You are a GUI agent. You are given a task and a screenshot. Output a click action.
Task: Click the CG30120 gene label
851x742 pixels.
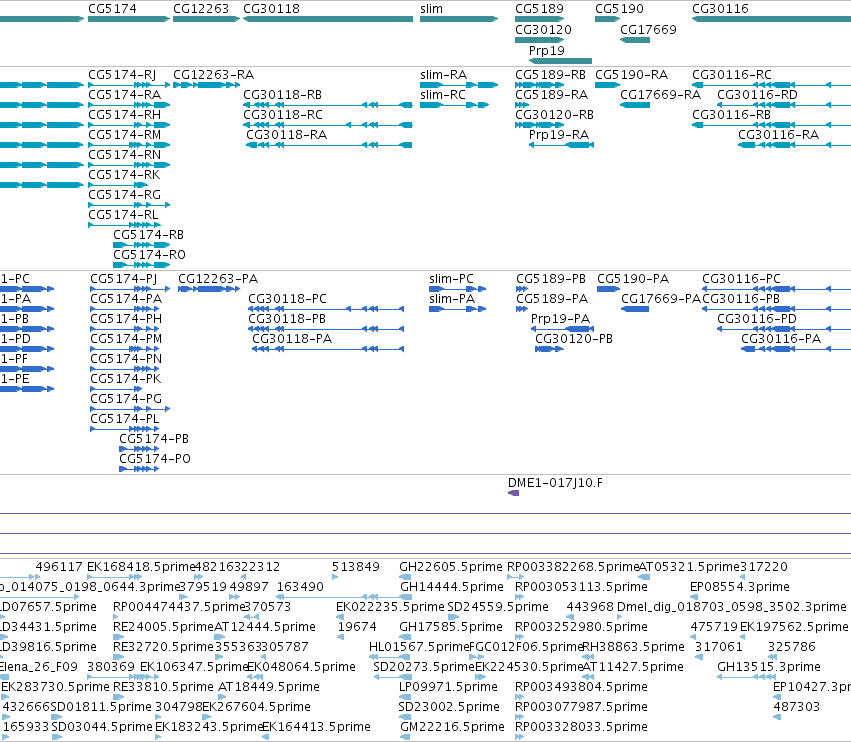543,29
